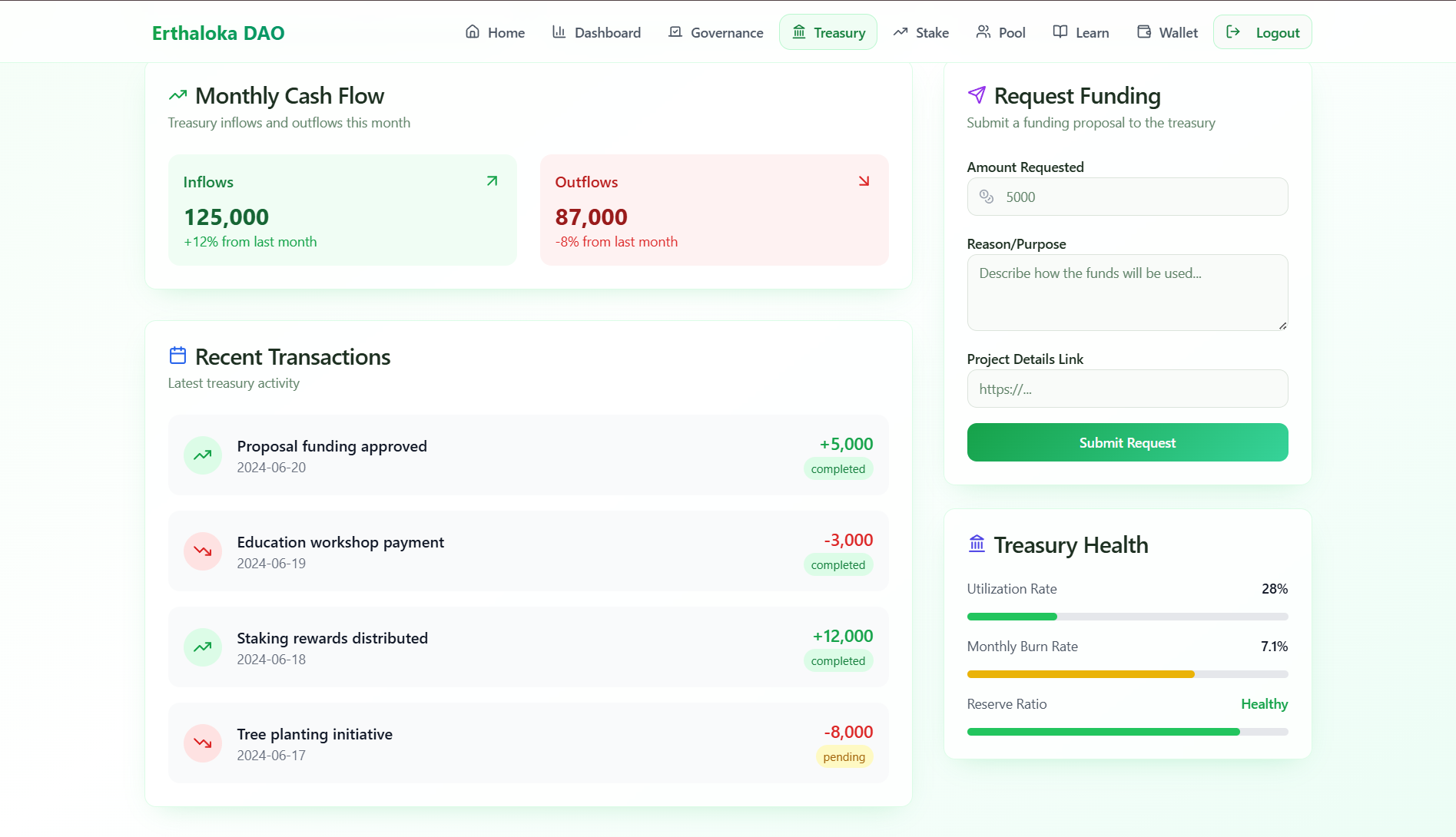Click the Staking rewards distributed trend icon
This screenshot has width=1456, height=837.
203,647
